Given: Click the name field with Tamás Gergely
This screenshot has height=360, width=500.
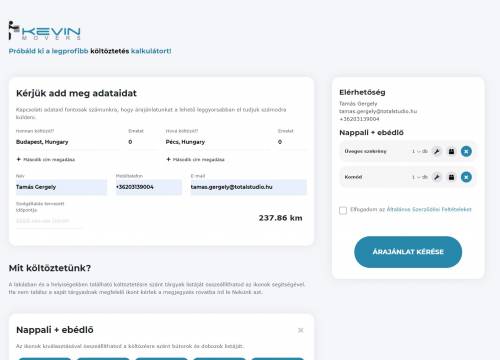Looking at the screenshot, I should 61,187.
